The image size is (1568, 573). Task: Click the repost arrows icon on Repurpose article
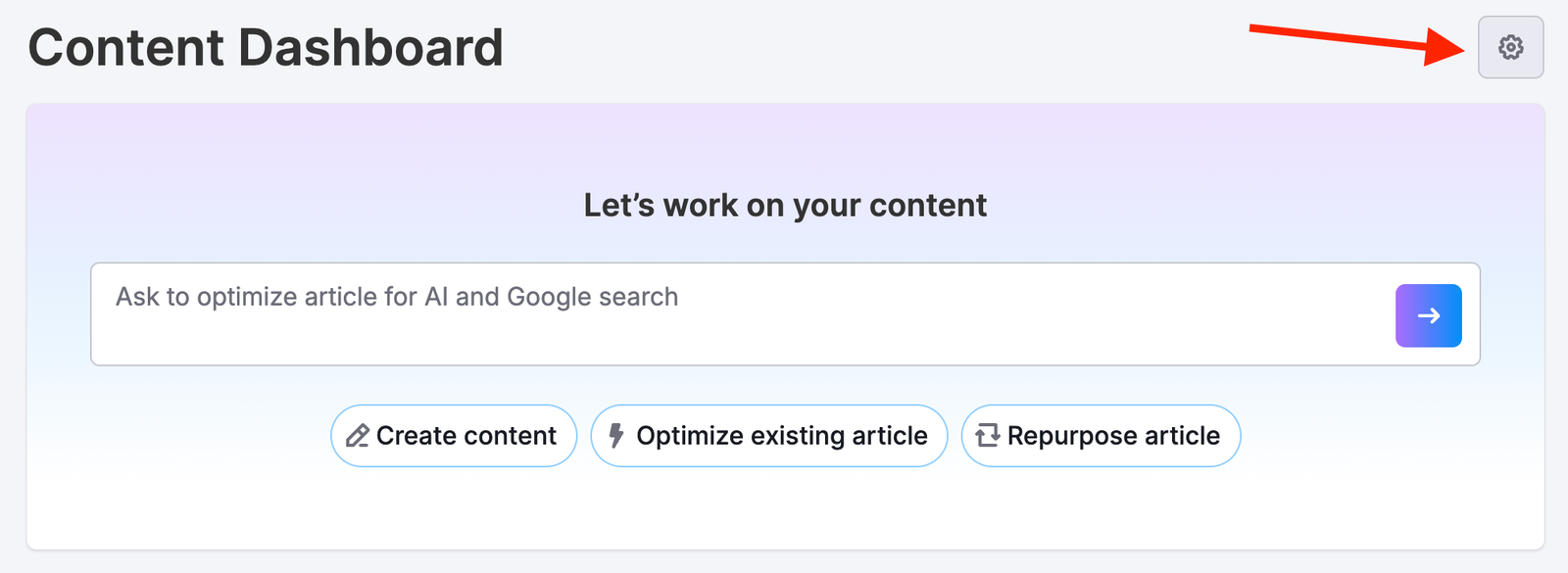tap(990, 435)
